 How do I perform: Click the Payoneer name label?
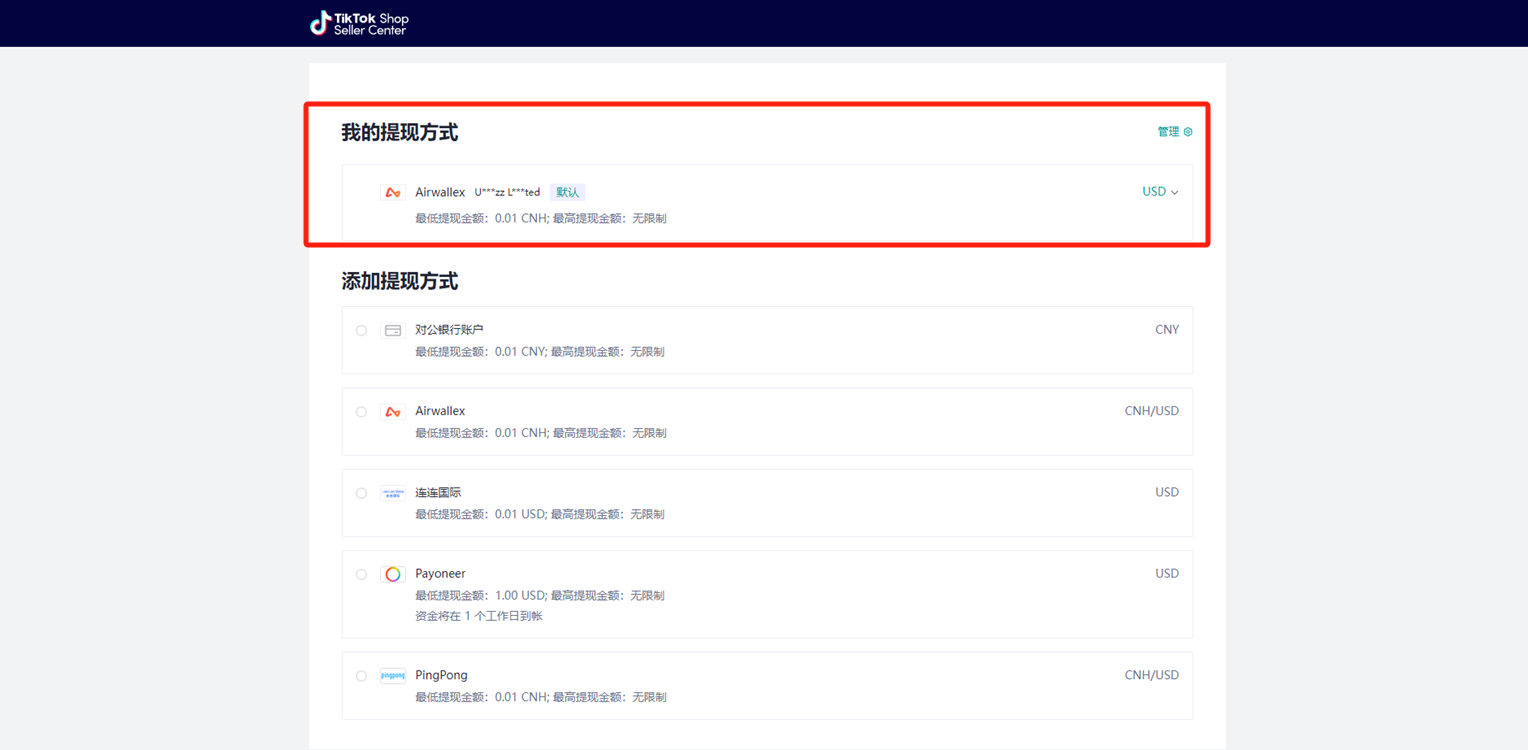(440, 574)
